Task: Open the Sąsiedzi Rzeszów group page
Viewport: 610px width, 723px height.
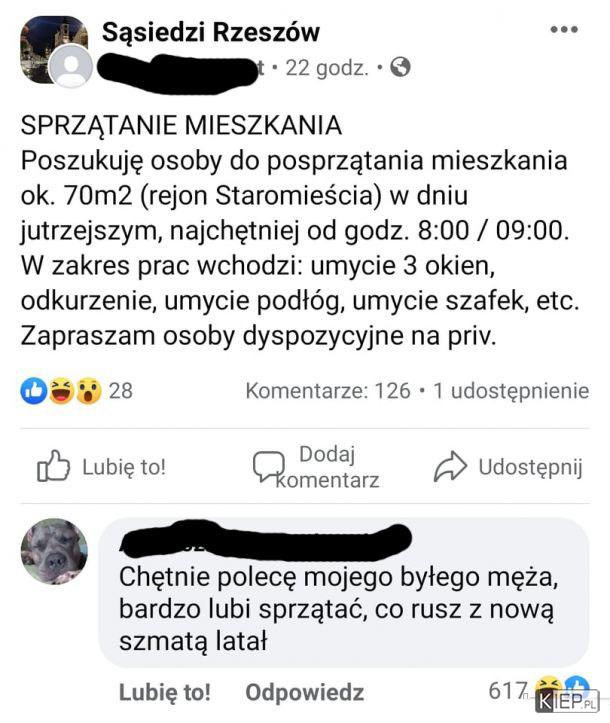Action: 211,32
